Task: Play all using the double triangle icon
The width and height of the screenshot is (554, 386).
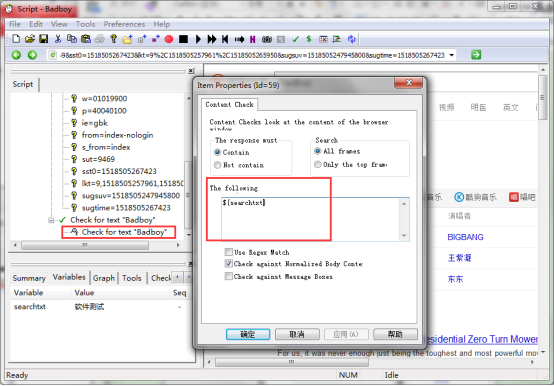Action: tap(212, 39)
